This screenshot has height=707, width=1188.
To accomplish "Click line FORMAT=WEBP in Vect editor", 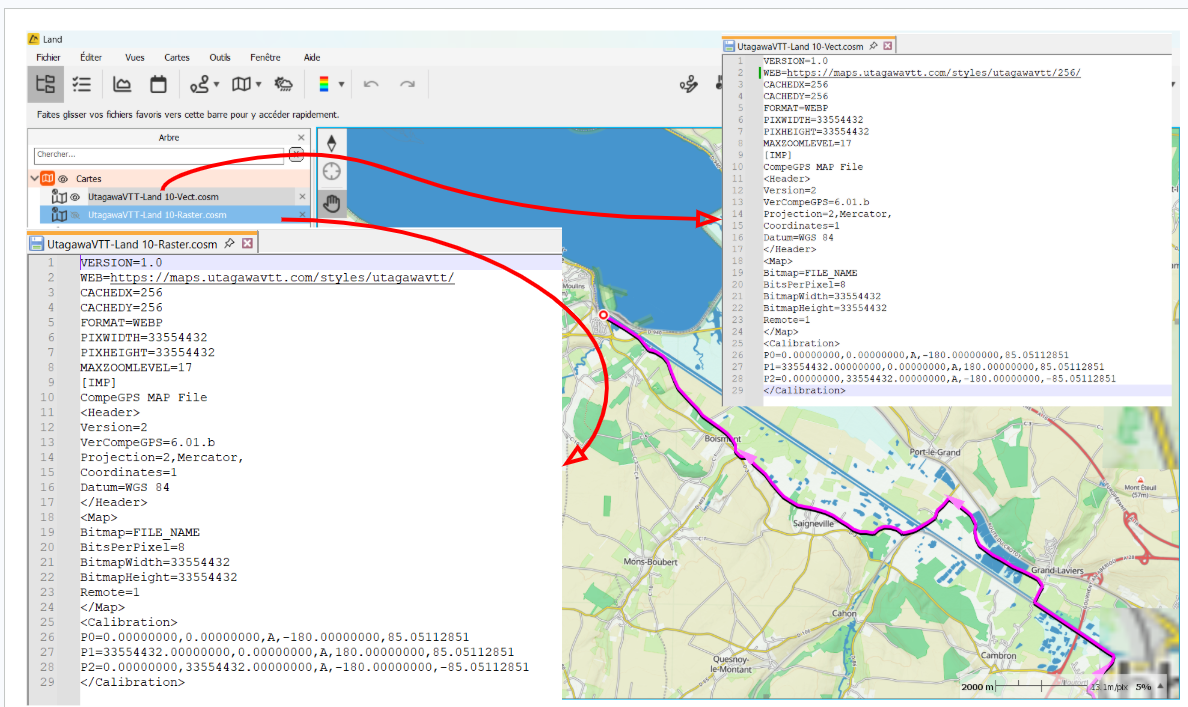I will [795, 108].
